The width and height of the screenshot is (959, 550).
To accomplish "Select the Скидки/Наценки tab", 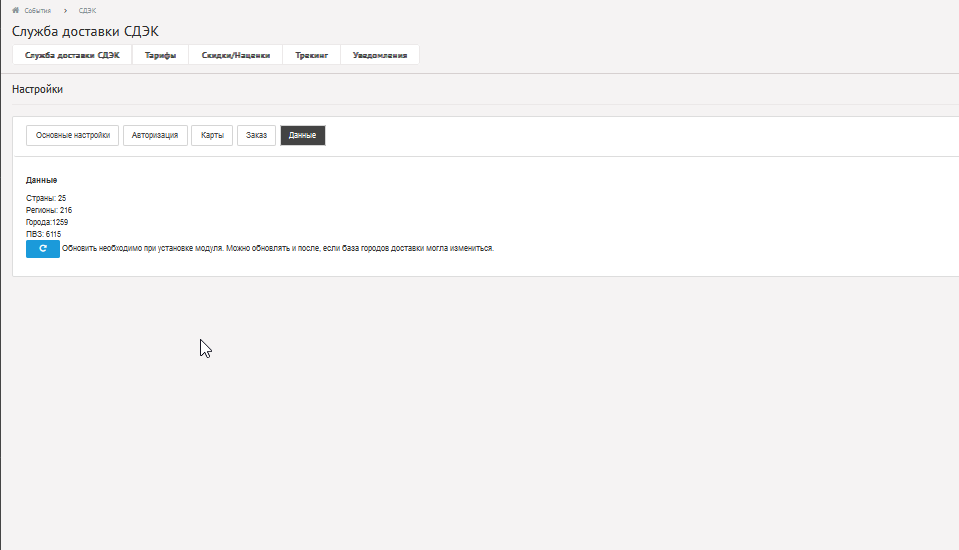I will [235, 55].
